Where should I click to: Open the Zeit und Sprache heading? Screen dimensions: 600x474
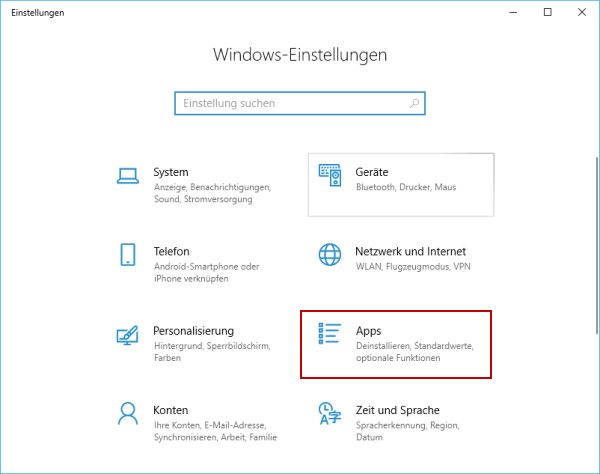click(x=398, y=410)
